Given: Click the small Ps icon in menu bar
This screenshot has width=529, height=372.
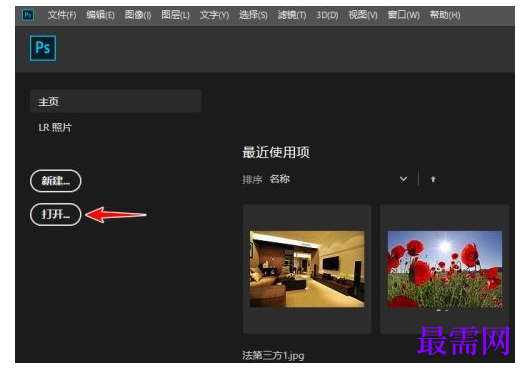Looking at the screenshot, I should (28, 15).
